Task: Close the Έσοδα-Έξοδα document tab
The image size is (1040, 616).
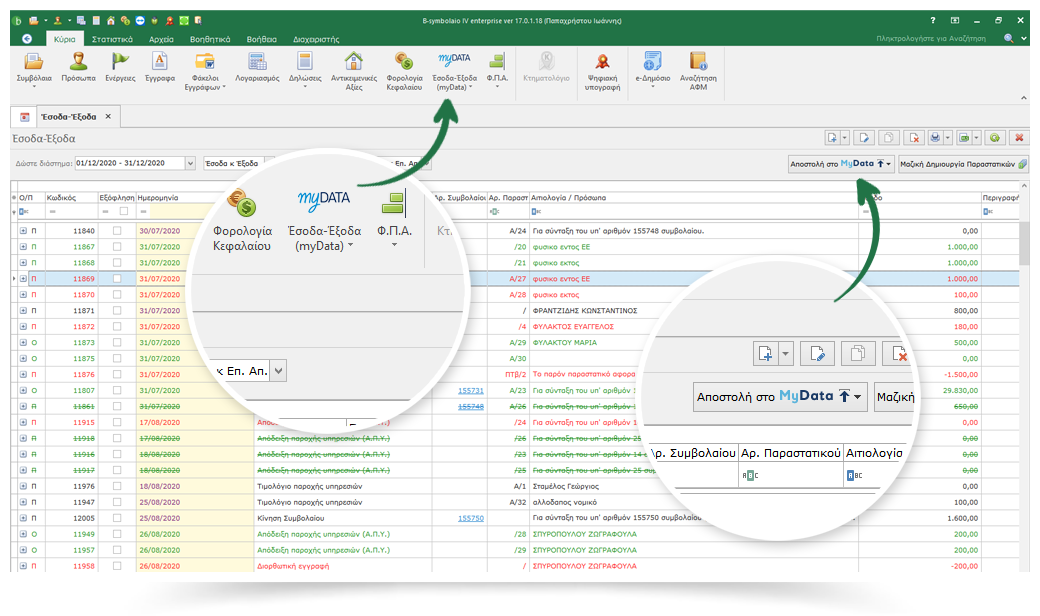Action: 108,116
